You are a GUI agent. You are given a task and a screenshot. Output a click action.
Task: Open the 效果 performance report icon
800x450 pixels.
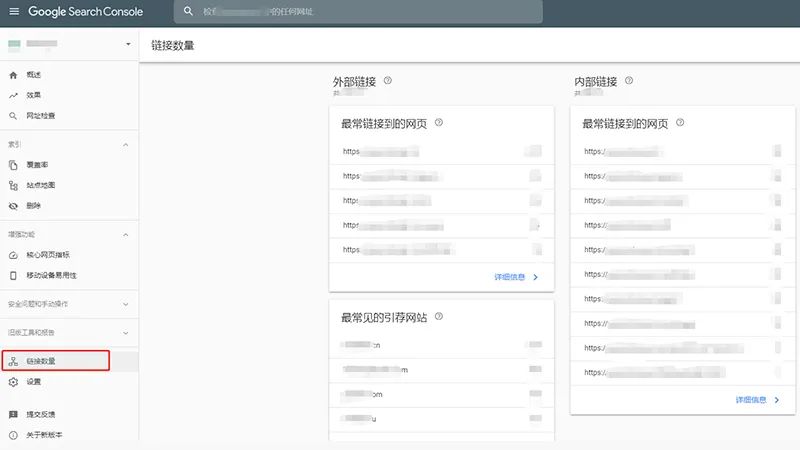tap(13, 95)
